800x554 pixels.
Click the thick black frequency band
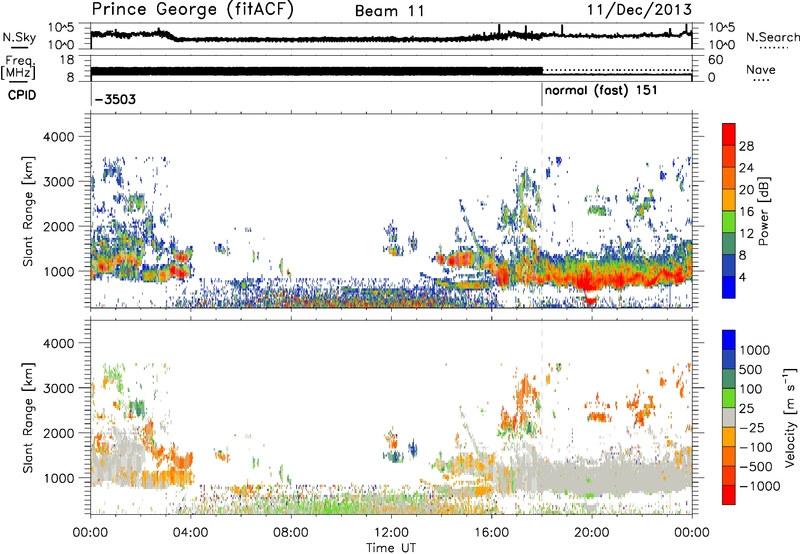click(317, 71)
